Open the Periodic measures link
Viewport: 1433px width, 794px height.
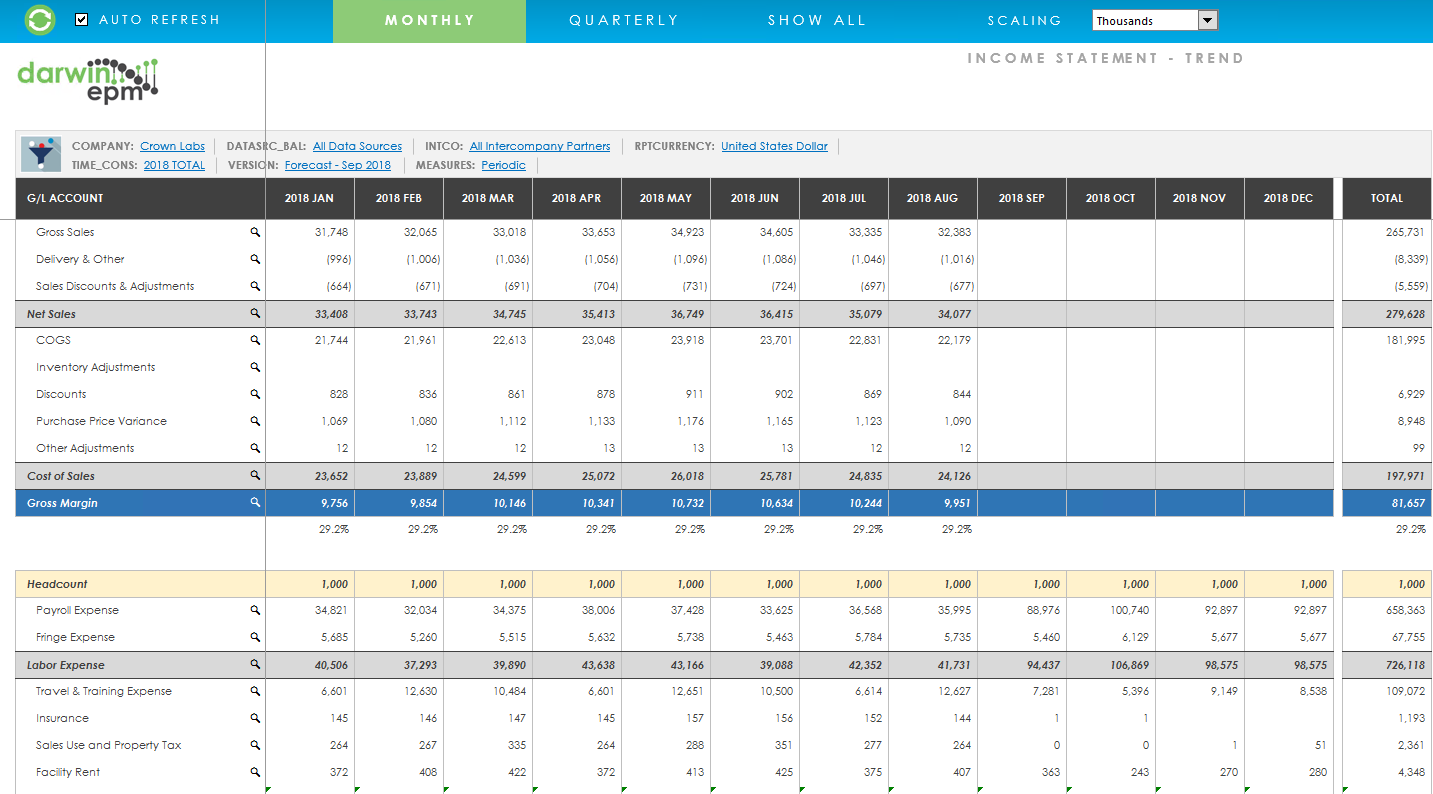pos(503,165)
